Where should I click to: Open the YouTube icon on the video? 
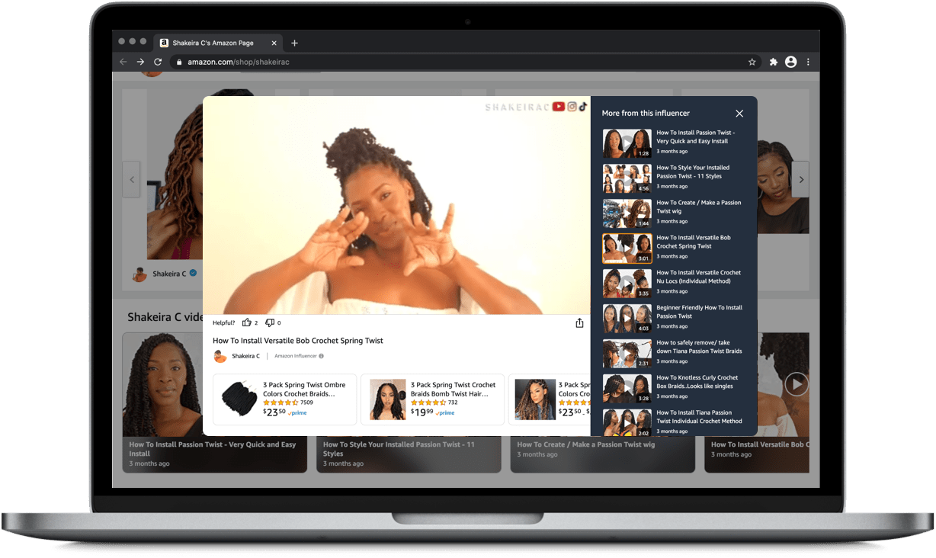559,107
